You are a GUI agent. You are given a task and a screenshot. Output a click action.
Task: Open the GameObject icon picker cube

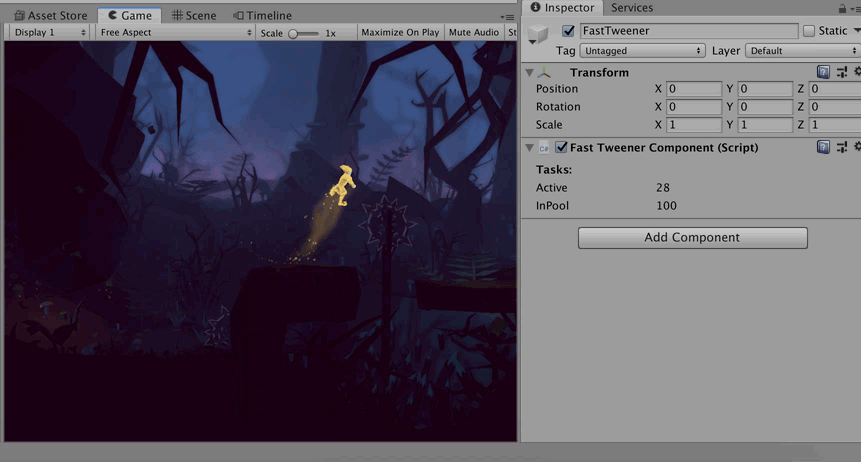point(538,34)
